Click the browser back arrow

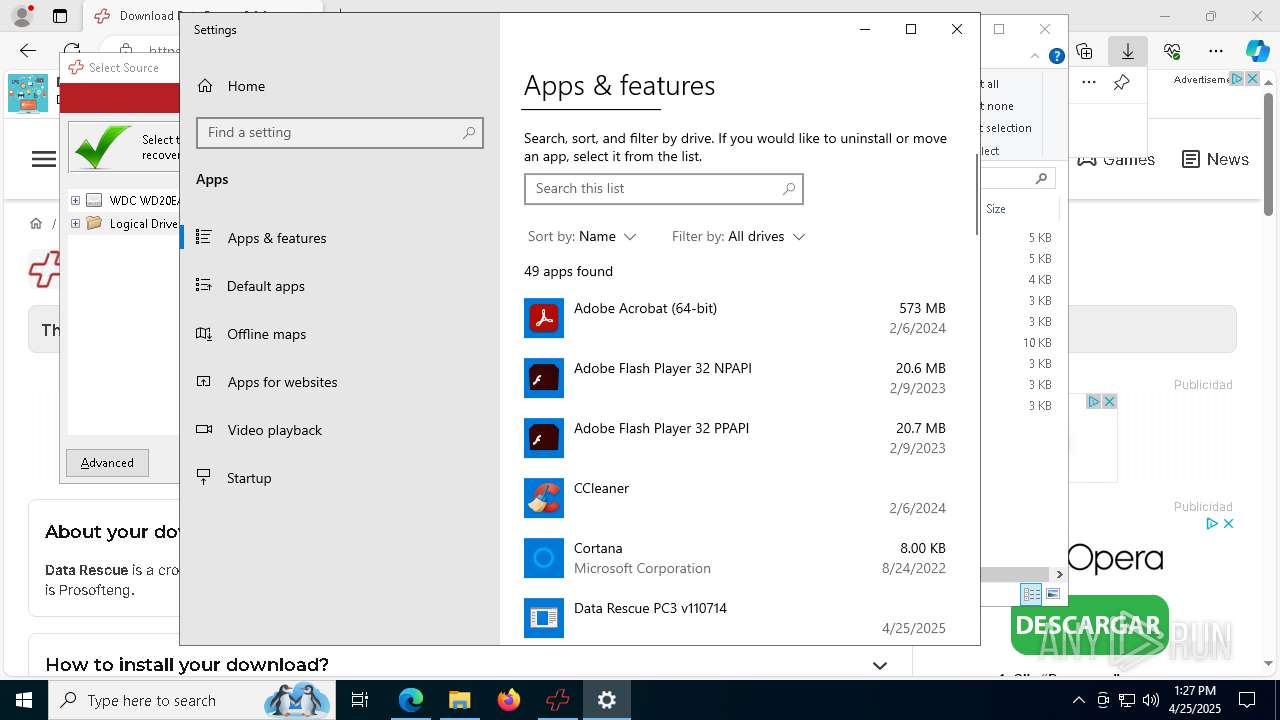point(28,50)
